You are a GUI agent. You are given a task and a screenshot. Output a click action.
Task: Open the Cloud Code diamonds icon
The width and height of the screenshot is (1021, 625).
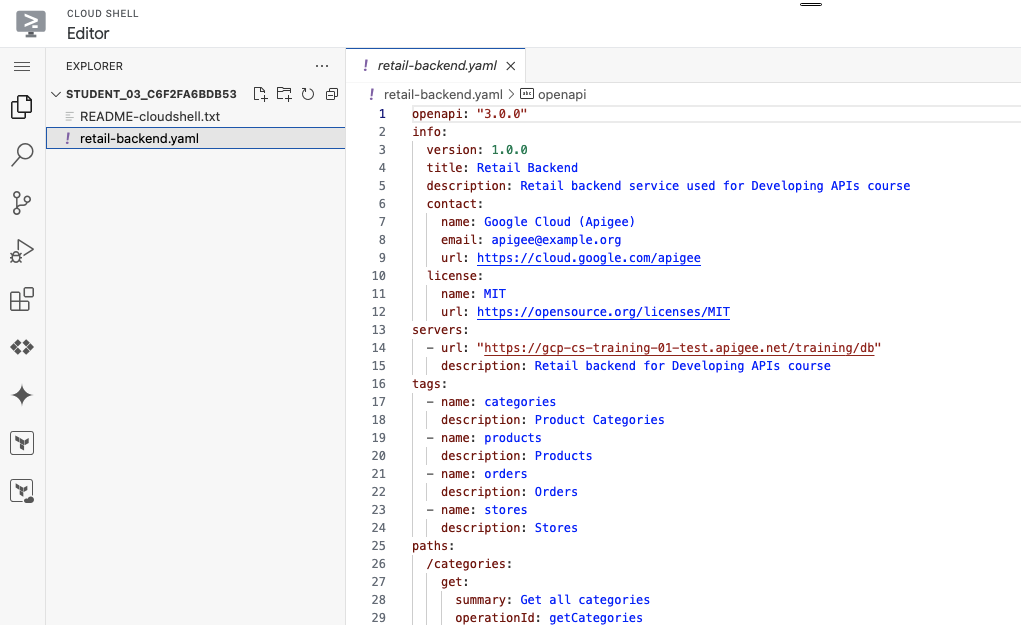tap(22, 347)
